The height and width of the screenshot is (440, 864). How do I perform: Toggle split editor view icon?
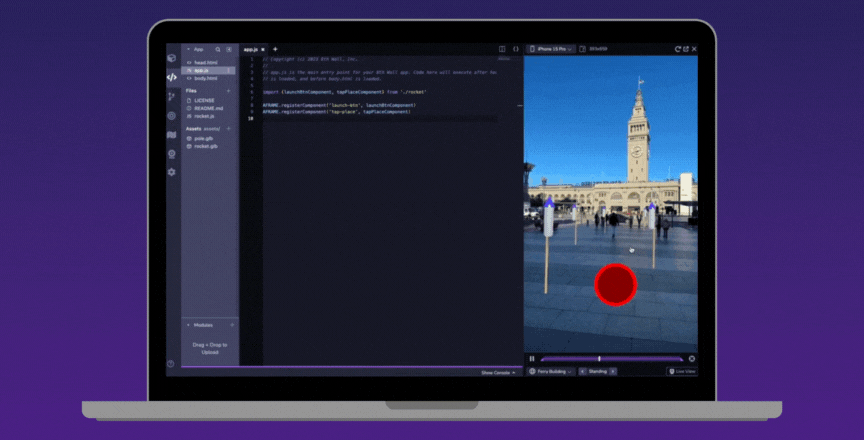point(502,49)
